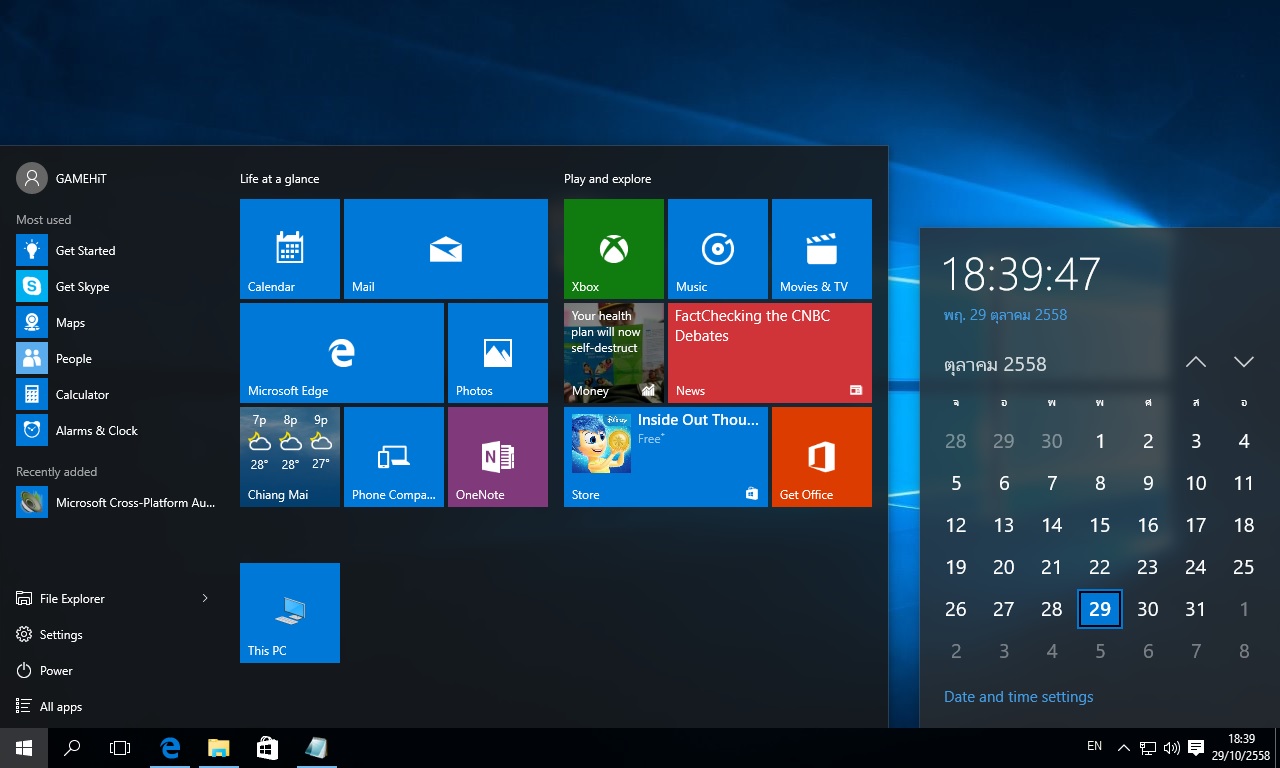Open the Calendar app tile
This screenshot has width=1280, height=768.
pos(289,248)
